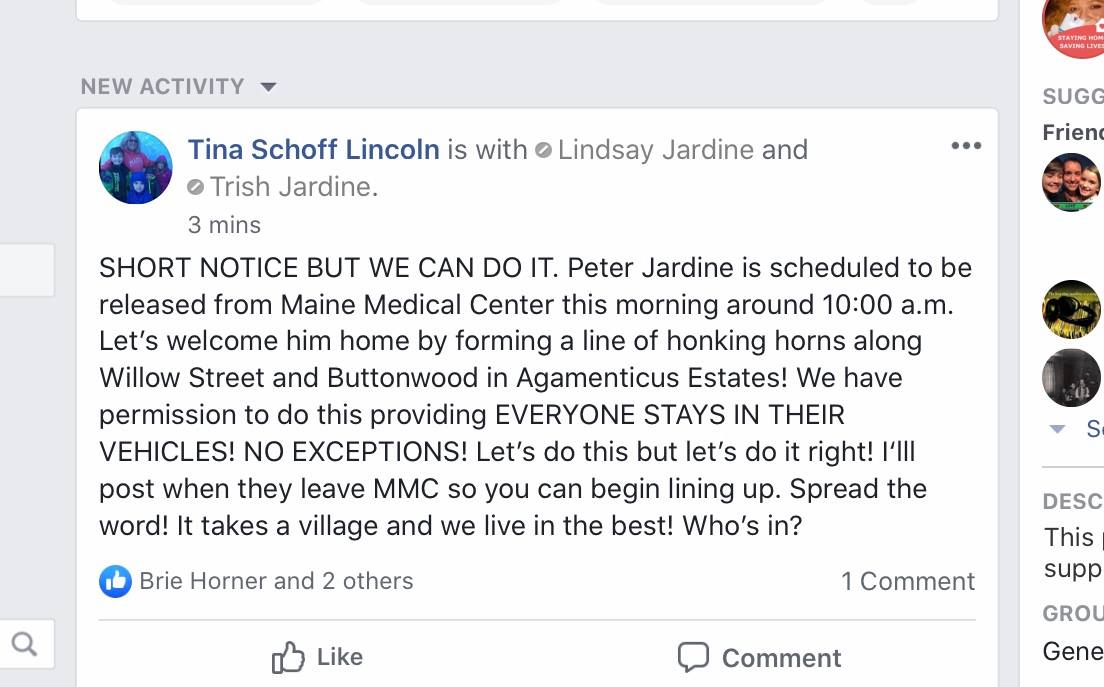Open the post options three-dot menu
The width and height of the screenshot is (1104, 687).
[x=966, y=146]
